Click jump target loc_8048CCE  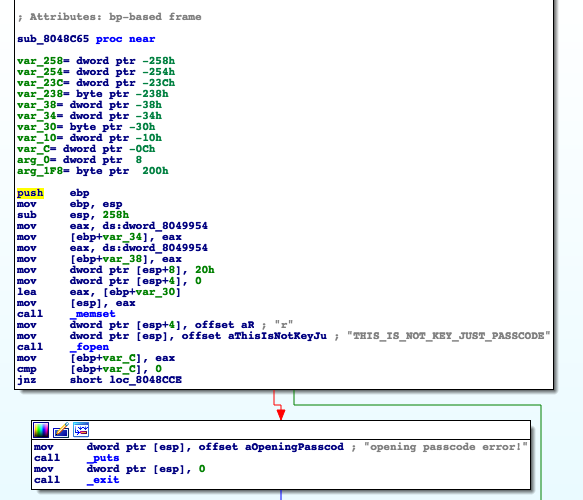(x=146, y=380)
